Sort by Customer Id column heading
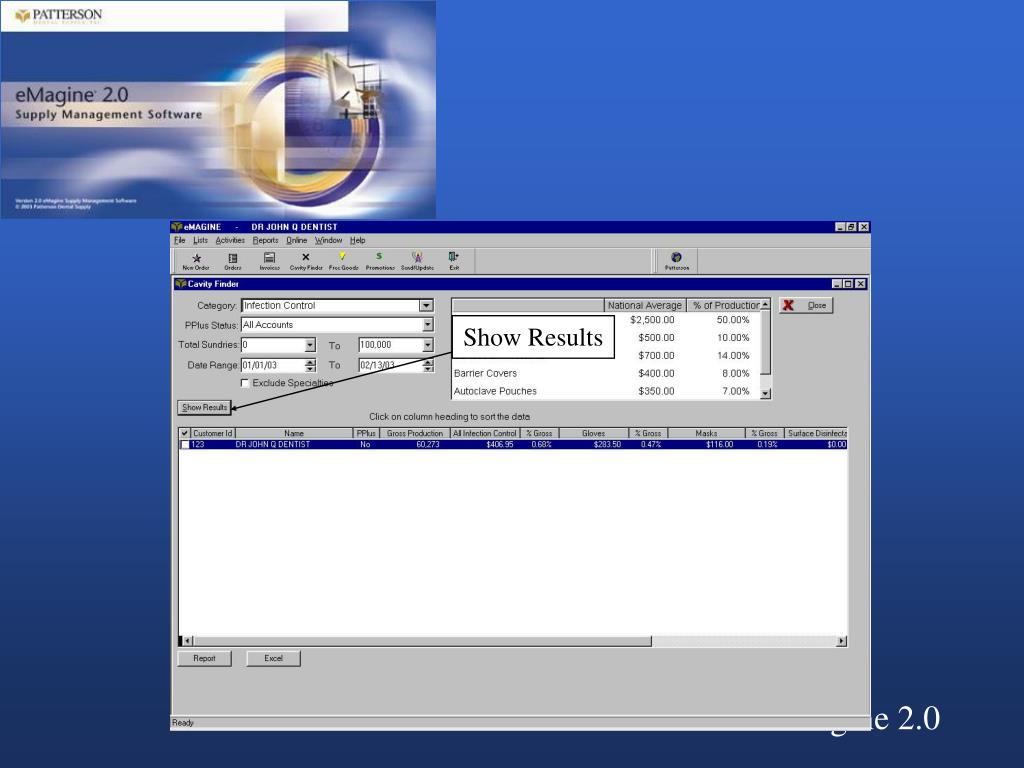Viewport: 1024px width, 768px height. (x=213, y=433)
